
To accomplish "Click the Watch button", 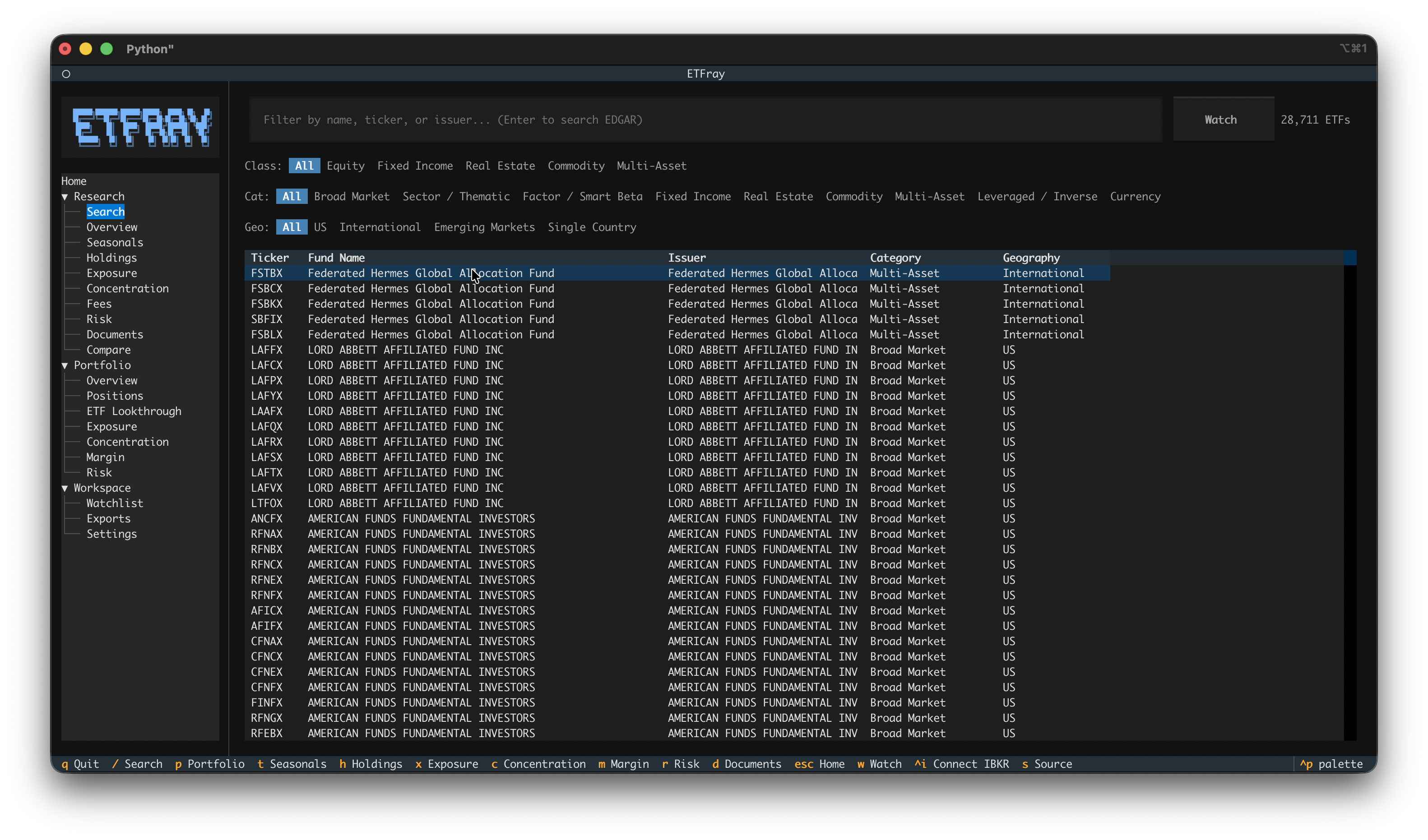I will (x=1223, y=120).
